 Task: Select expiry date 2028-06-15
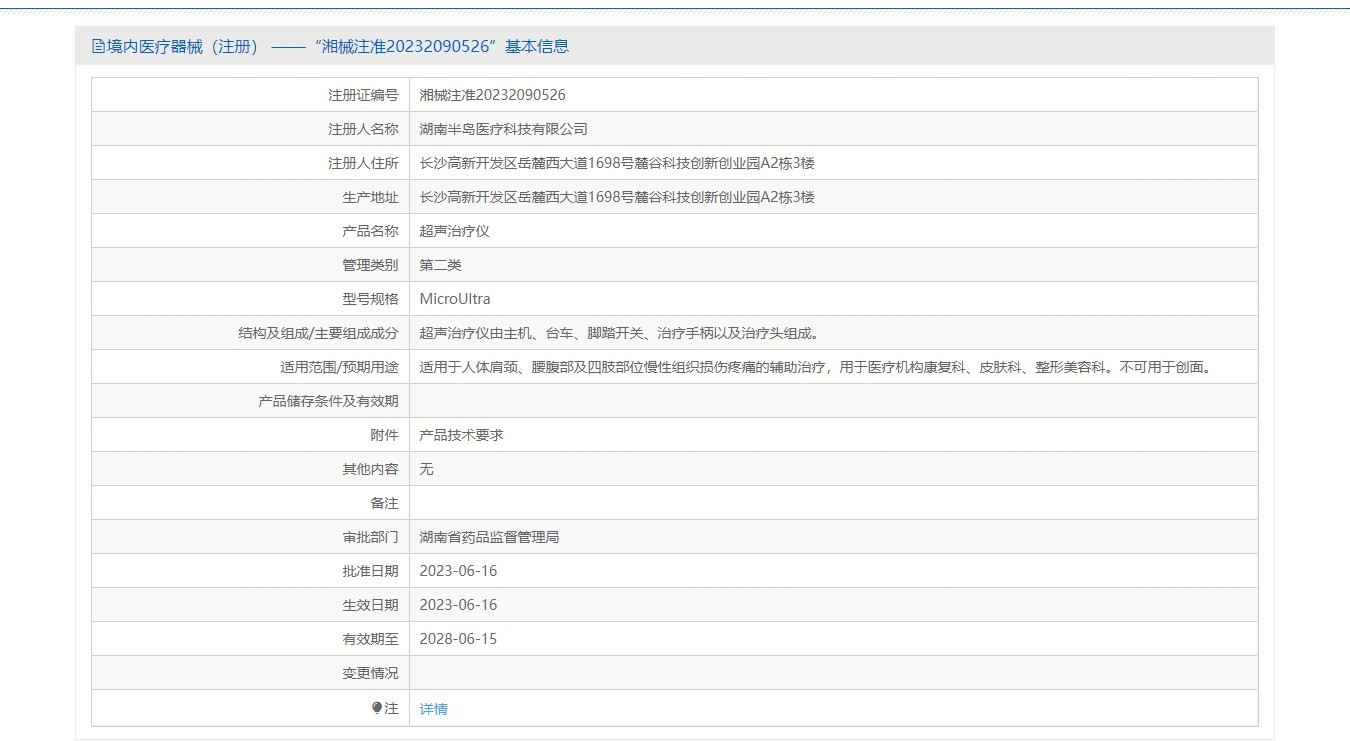point(458,639)
